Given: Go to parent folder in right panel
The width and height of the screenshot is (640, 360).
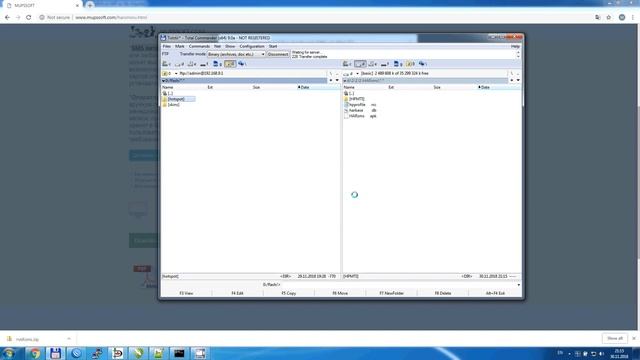Looking at the screenshot, I should coord(349,93).
